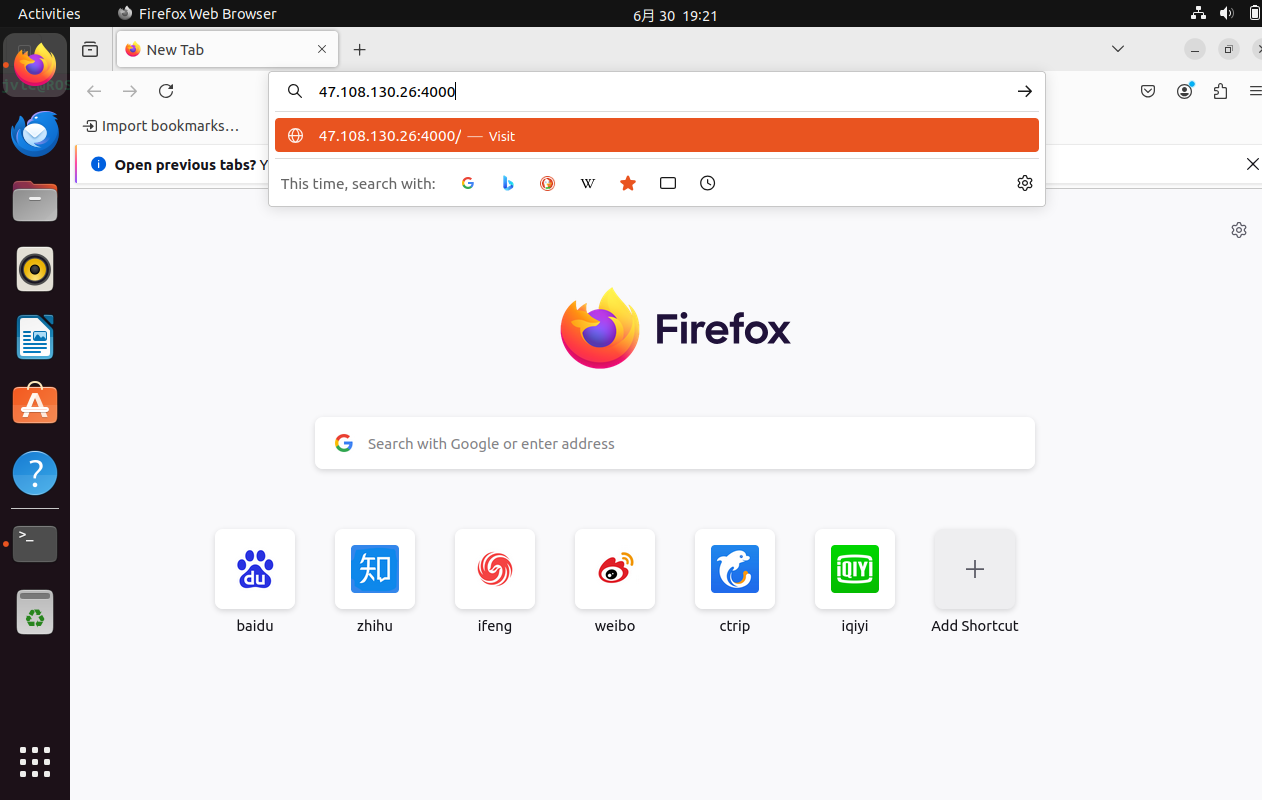The image size is (1262, 800).
Task: Search history using clock icon
Action: 708,183
